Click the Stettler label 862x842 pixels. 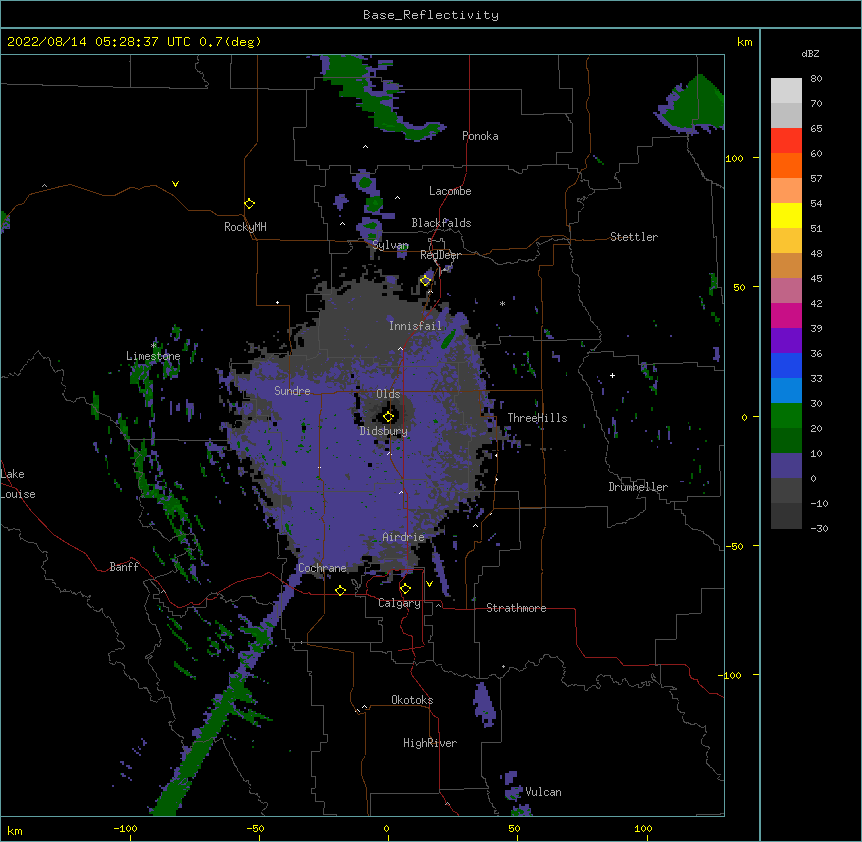click(634, 237)
